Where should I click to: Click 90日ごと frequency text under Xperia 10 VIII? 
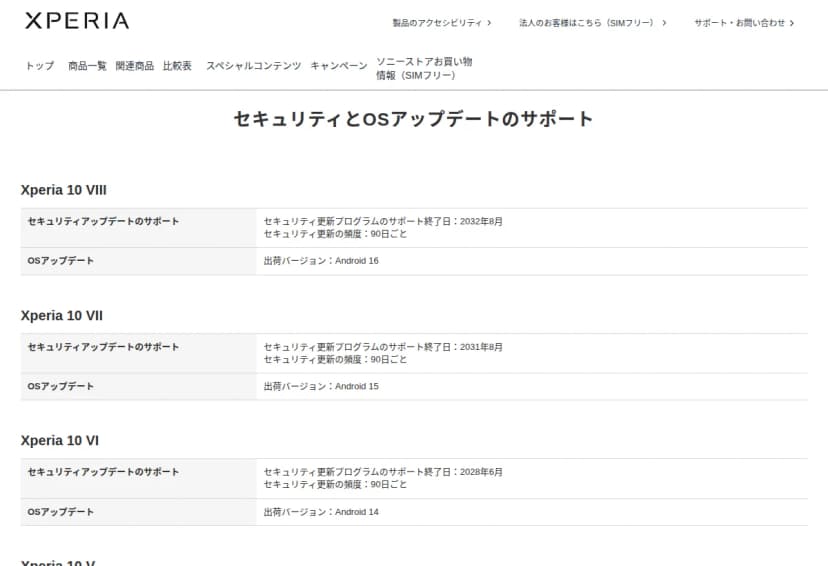click(x=389, y=234)
